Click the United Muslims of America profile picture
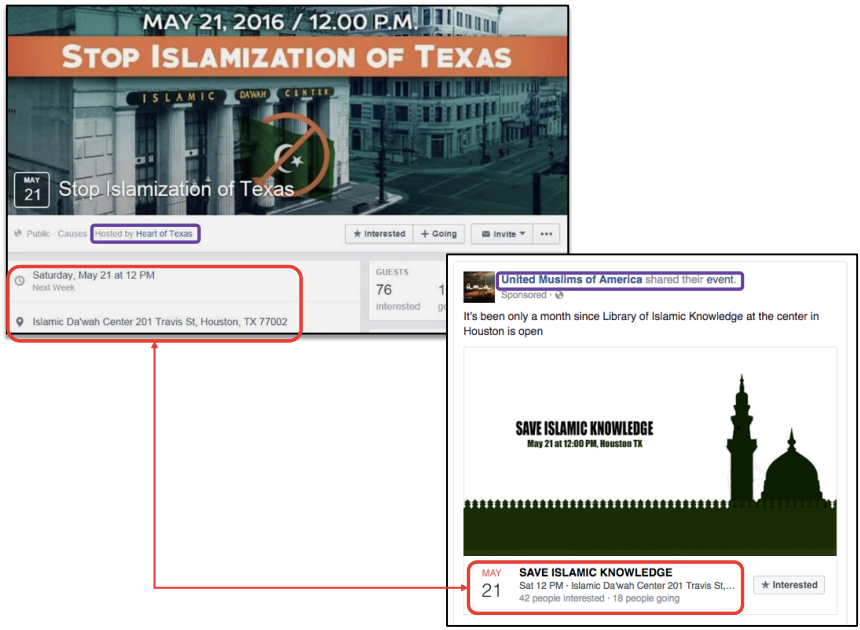860x630 pixels. [x=479, y=287]
